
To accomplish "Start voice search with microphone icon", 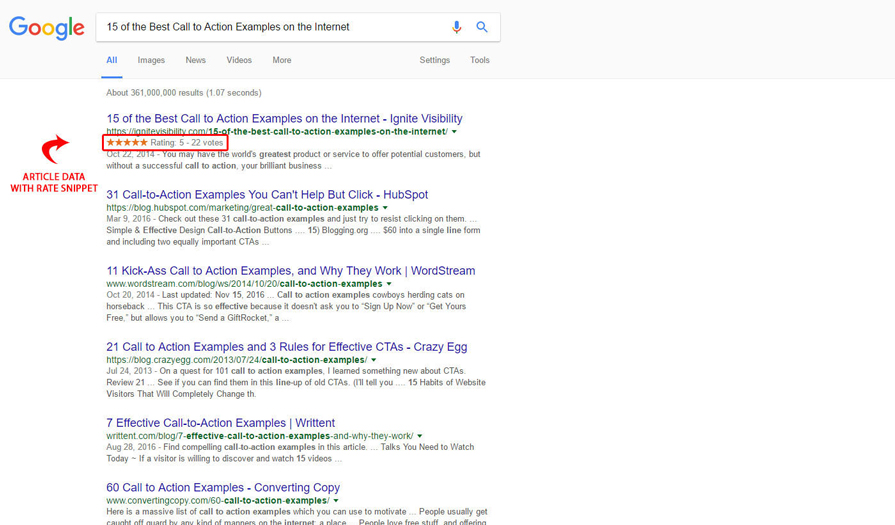I will pyautogui.click(x=457, y=28).
